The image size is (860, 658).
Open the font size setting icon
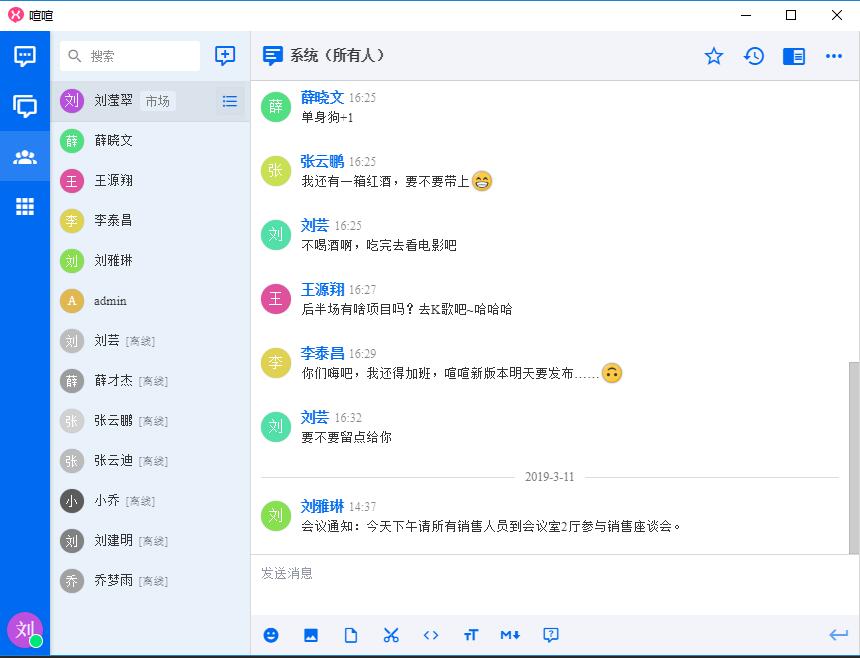(x=471, y=635)
